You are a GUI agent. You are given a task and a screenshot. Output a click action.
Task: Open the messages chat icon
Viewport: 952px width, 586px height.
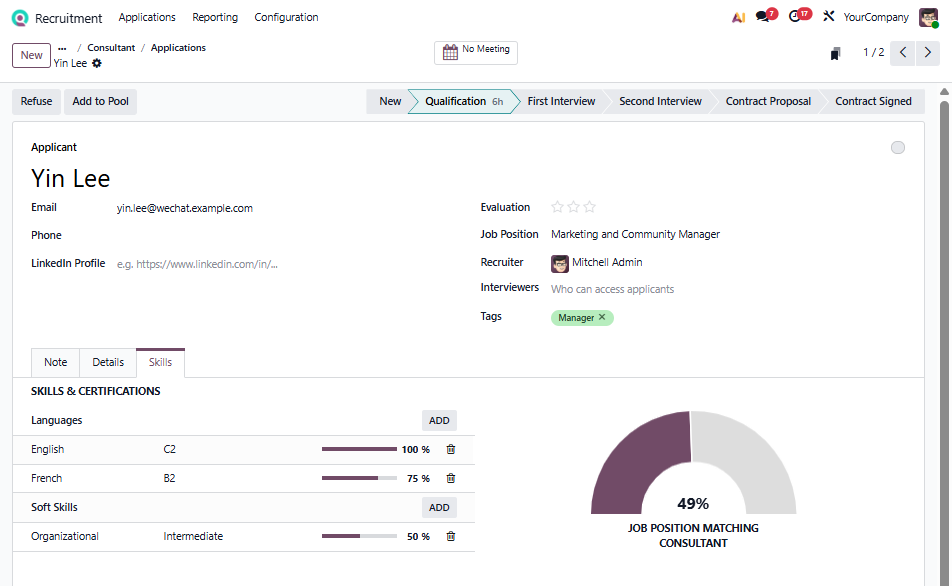764,17
